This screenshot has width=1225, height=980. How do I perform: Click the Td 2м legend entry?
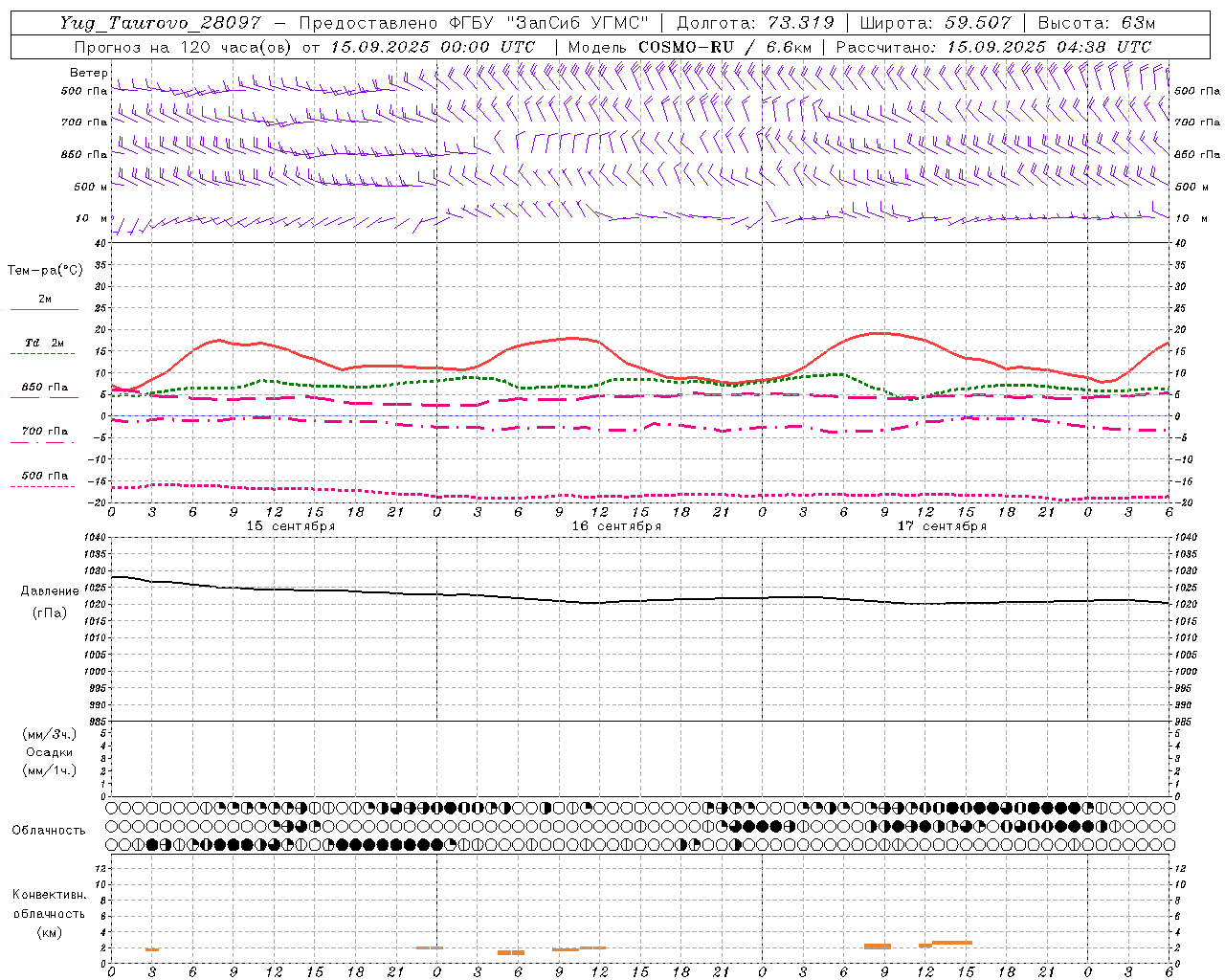point(44,343)
